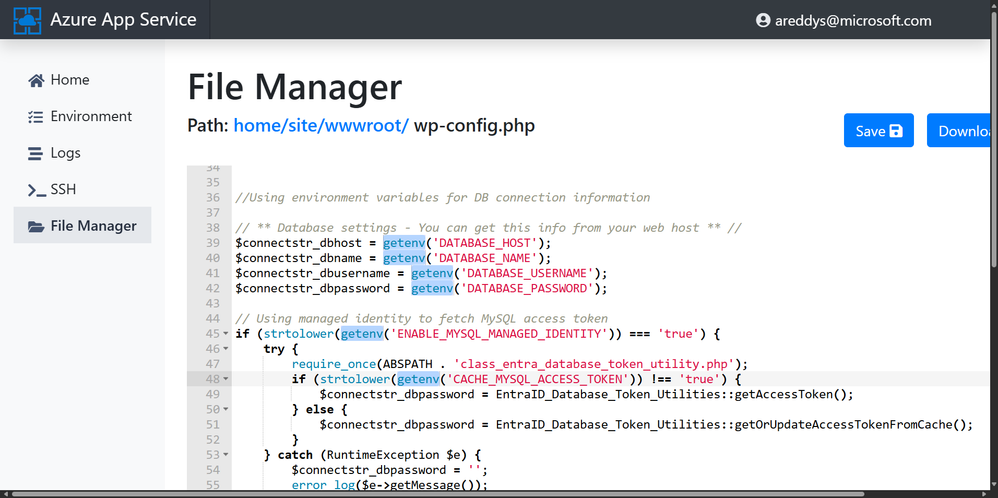Click the 'Path:' label
Image resolution: width=998 pixels, height=498 pixels.
point(207,125)
